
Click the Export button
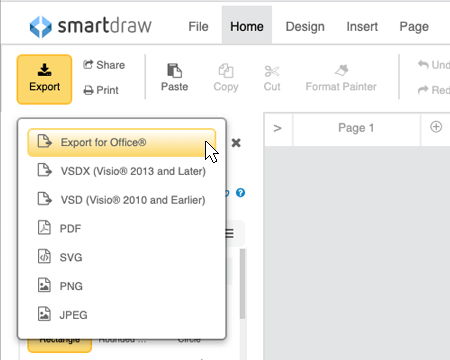pos(44,79)
